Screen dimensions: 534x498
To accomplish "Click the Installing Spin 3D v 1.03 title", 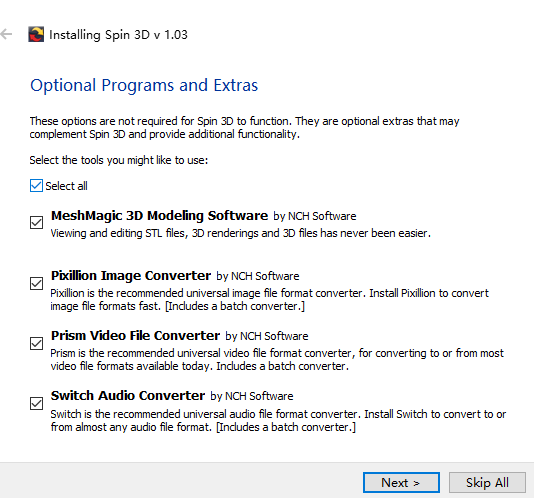I will pyautogui.click(x=118, y=35).
